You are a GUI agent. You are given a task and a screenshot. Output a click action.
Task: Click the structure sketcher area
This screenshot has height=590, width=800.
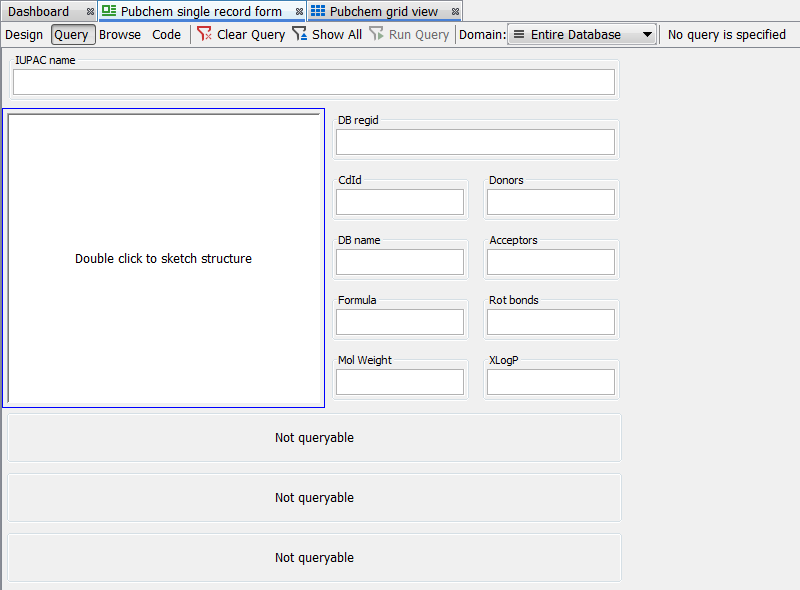164,258
